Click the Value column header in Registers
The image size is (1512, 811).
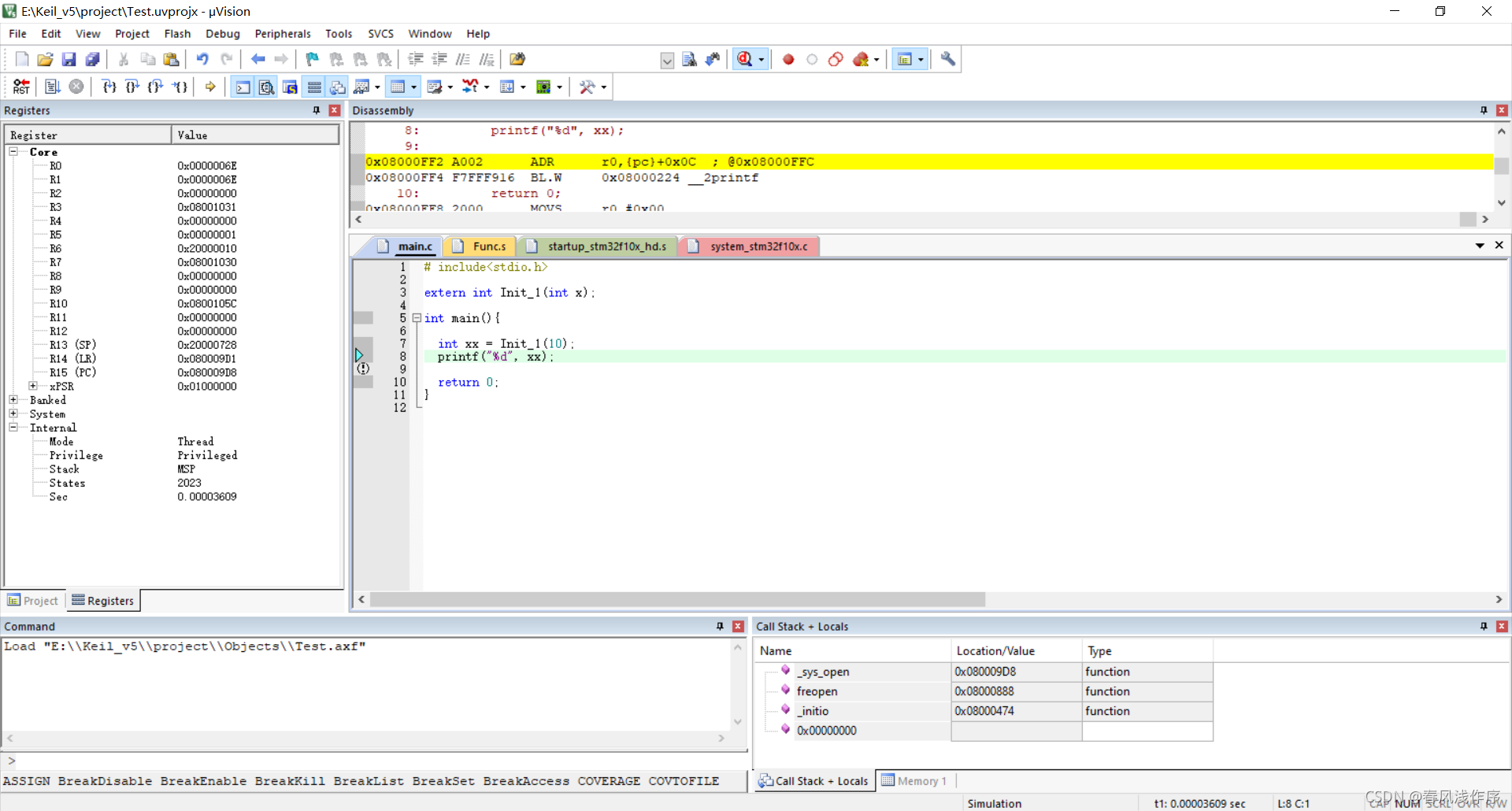(x=255, y=135)
